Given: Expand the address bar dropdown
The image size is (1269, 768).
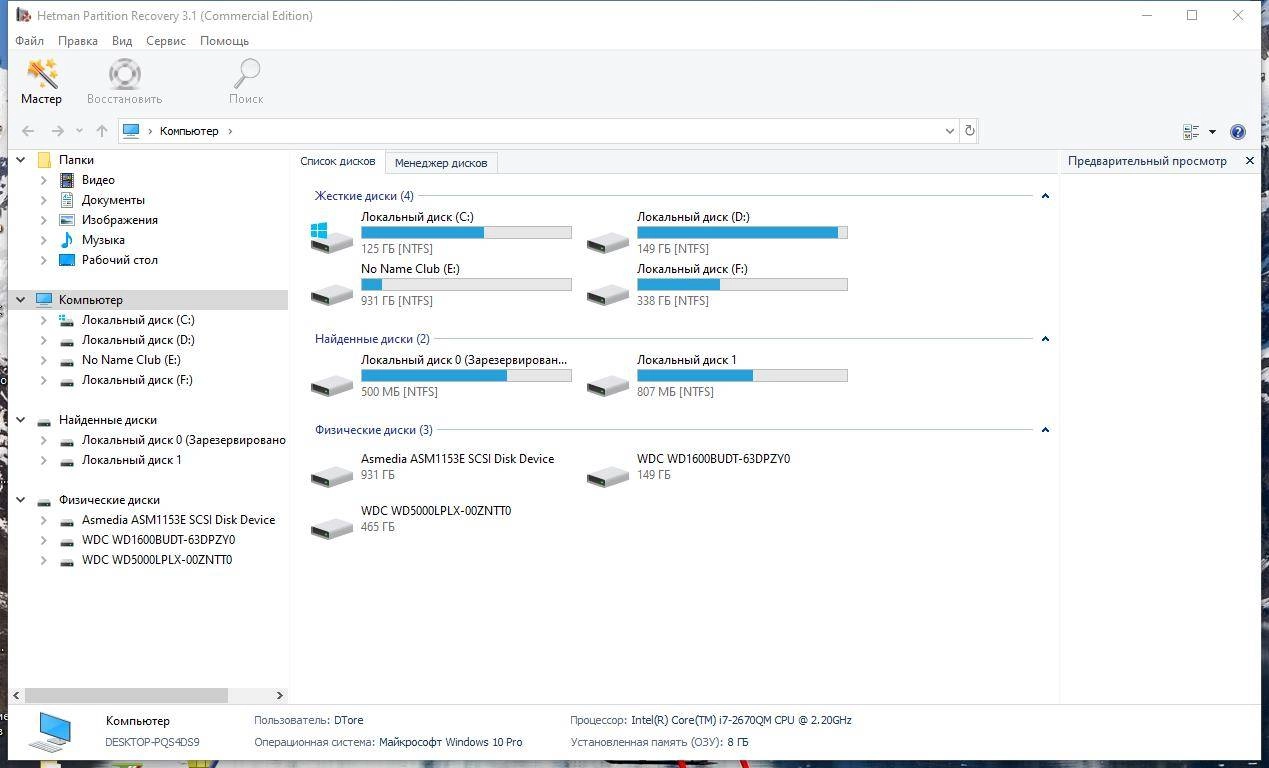Looking at the screenshot, I should click(x=949, y=131).
